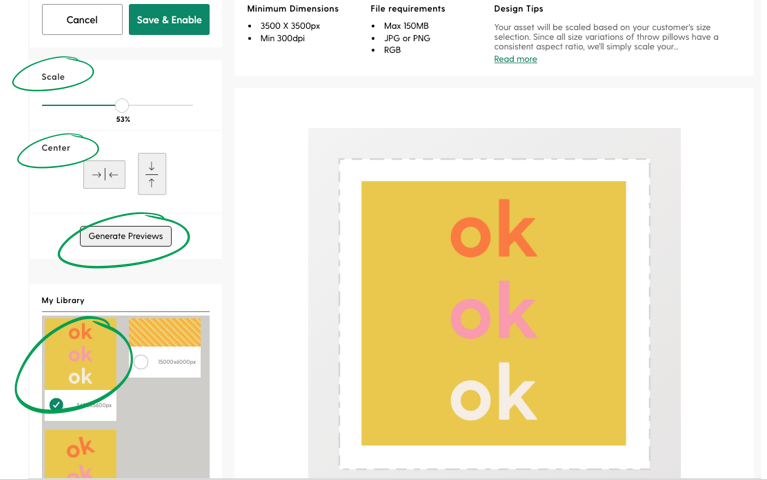Click Save & Enable button

point(169,20)
